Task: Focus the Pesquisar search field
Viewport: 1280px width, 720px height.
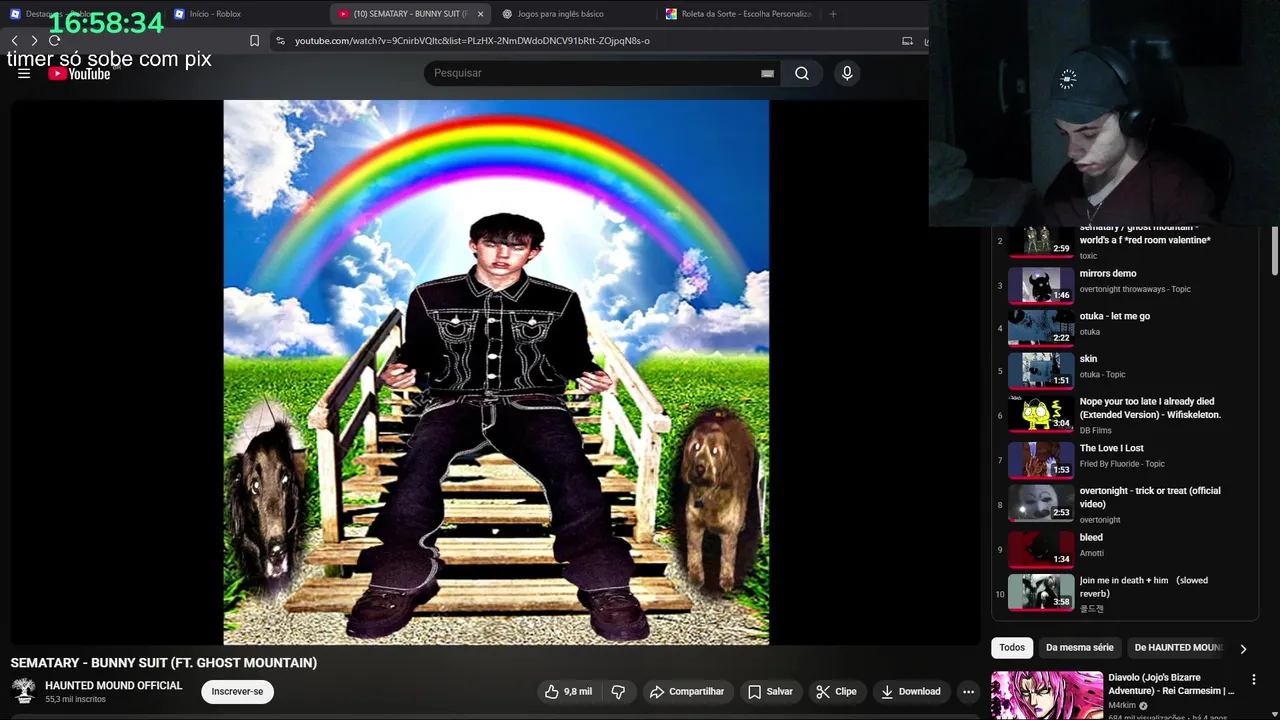Action: tap(595, 73)
